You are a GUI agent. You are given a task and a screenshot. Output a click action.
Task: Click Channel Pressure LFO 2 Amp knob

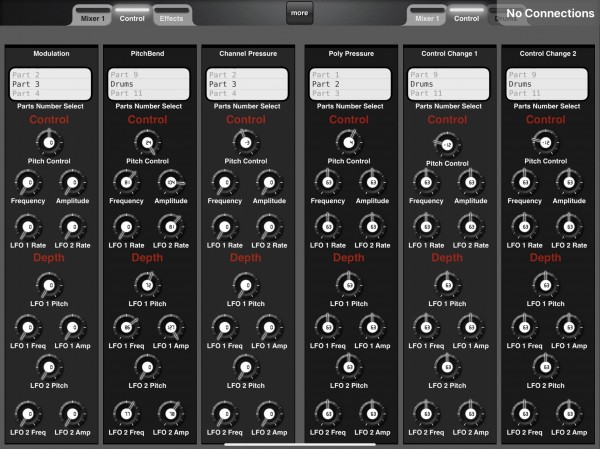pyautogui.click(x=269, y=414)
